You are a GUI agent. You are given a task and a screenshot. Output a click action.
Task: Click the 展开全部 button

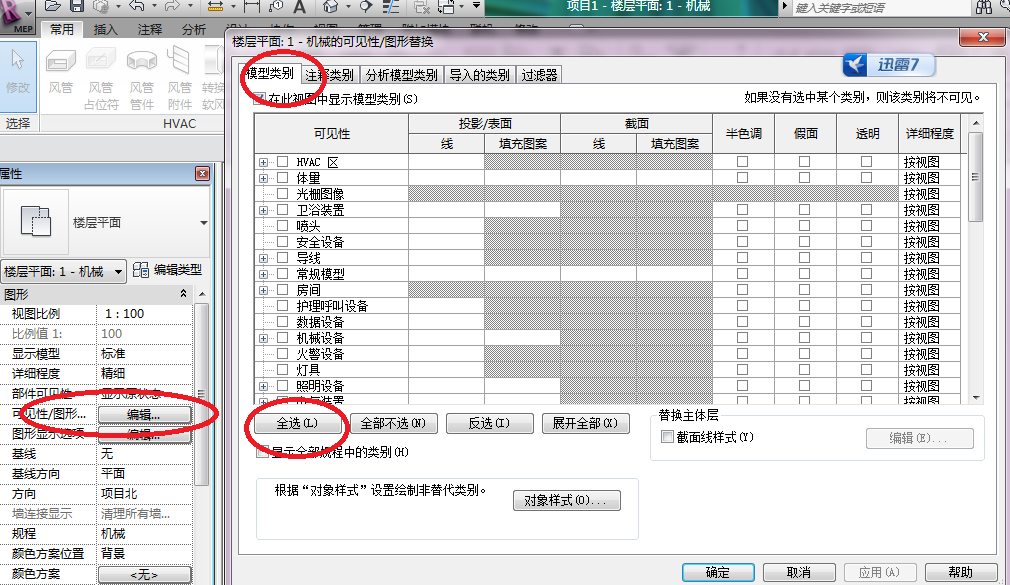(x=586, y=423)
